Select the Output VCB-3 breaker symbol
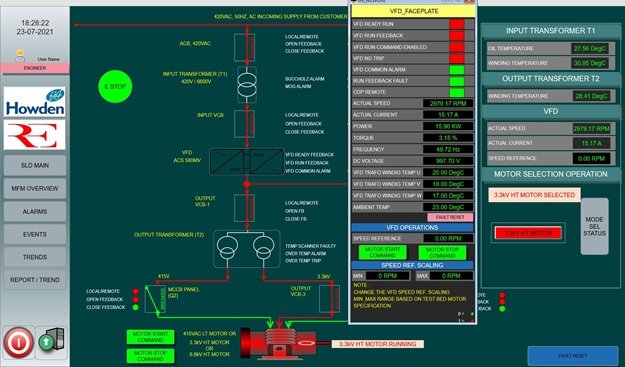The height and width of the screenshot is (367, 625). click(x=330, y=298)
